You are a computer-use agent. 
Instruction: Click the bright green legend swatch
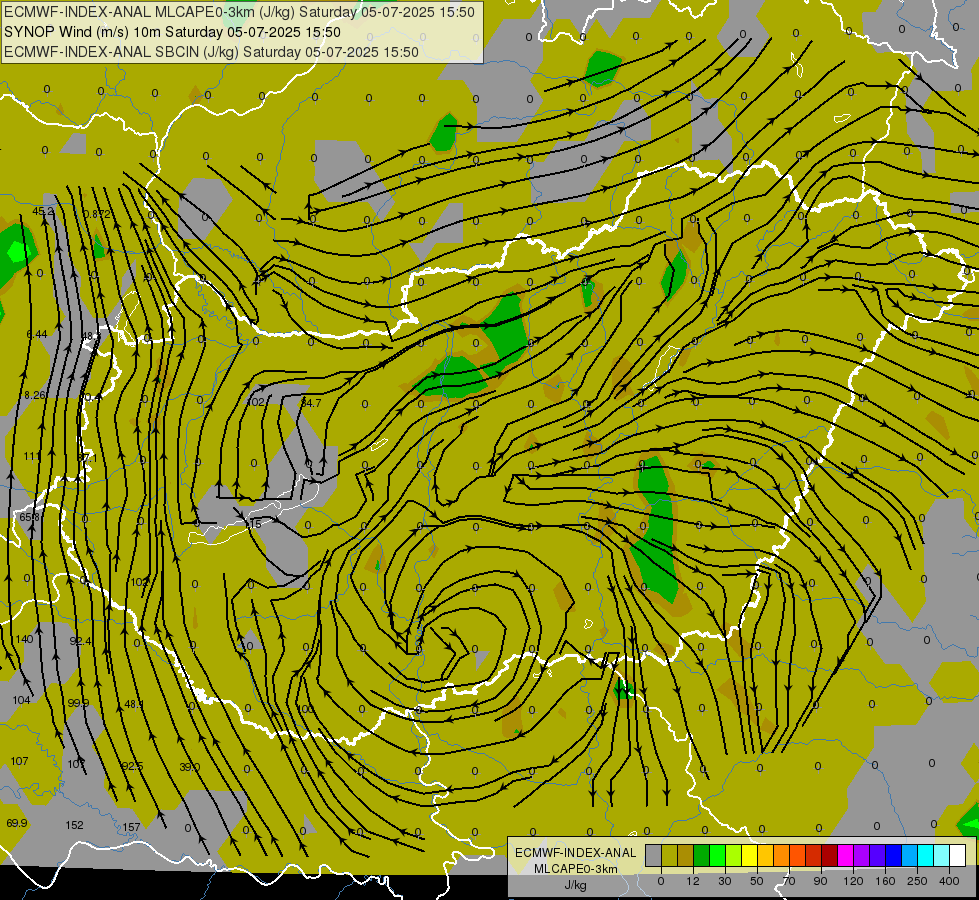[x=718, y=856]
